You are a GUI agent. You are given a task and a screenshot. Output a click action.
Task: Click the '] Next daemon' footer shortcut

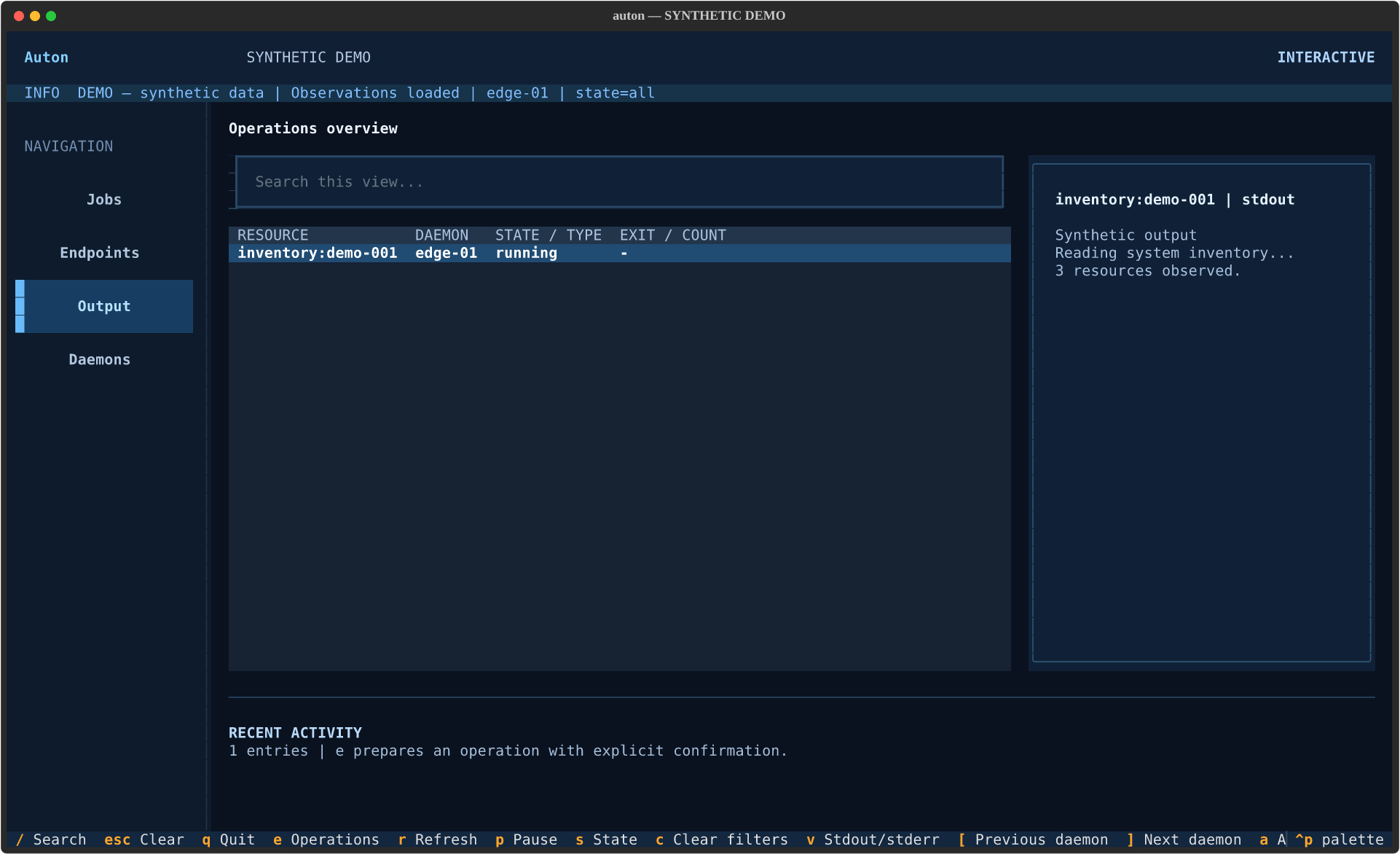1184,839
